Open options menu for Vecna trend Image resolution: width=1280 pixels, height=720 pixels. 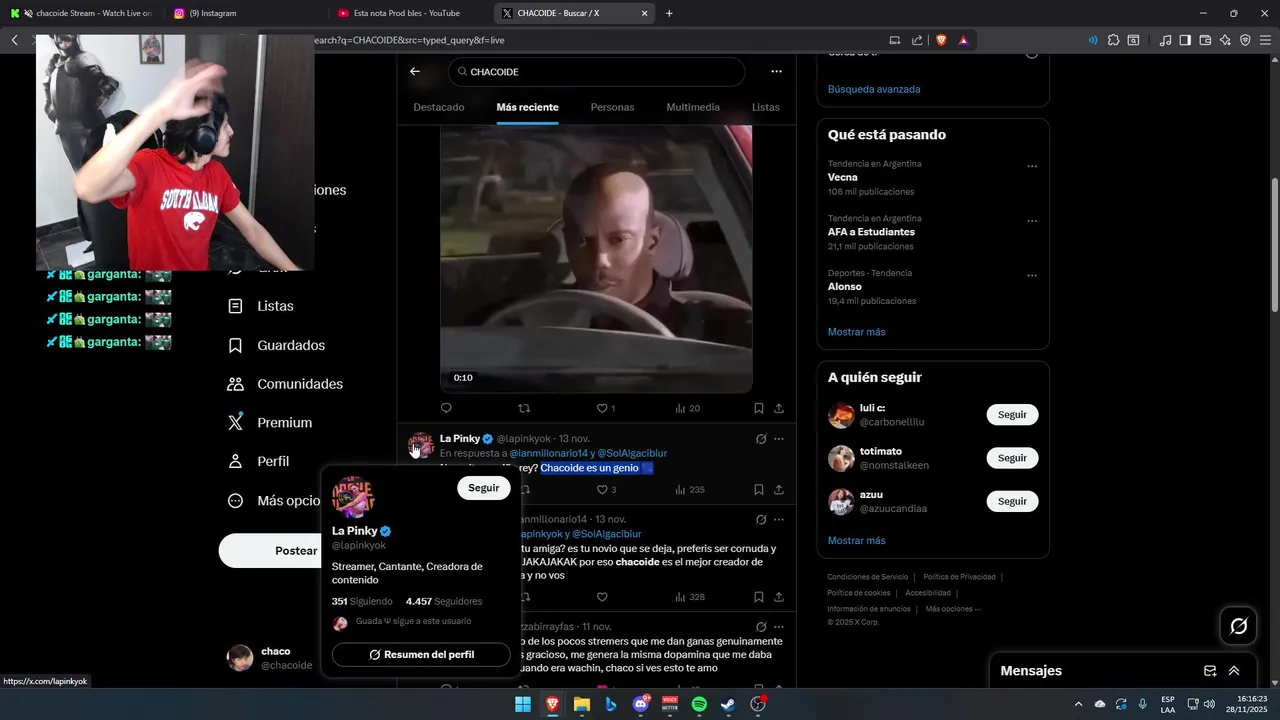pos(1032,167)
